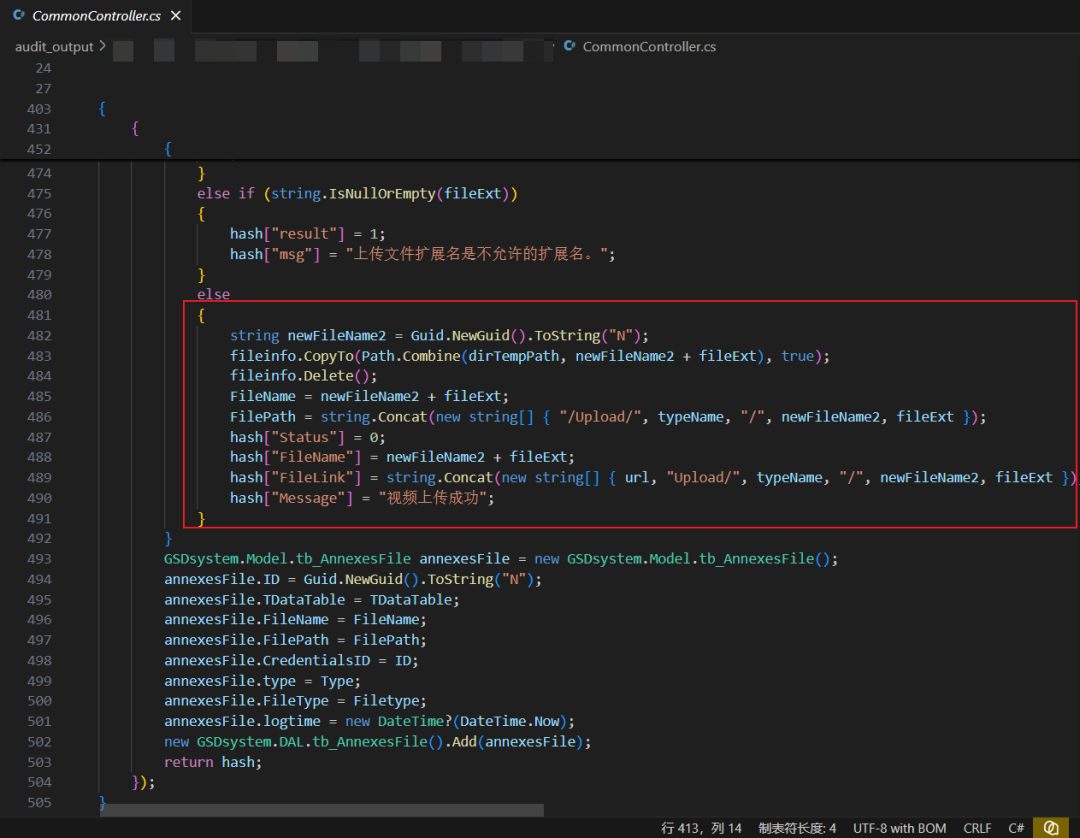This screenshot has height=838, width=1080.
Task: Click fileinfo.CopyTo on line 483
Action: coord(291,356)
